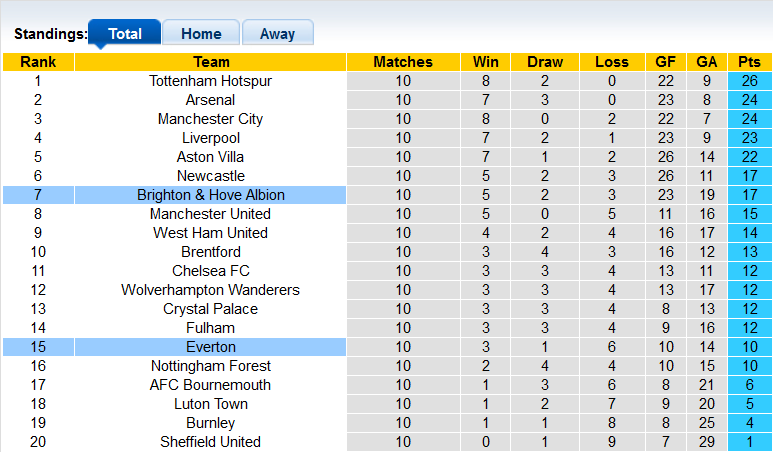
Task: Click Tottenham's 26 points cell
Action: (x=749, y=81)
